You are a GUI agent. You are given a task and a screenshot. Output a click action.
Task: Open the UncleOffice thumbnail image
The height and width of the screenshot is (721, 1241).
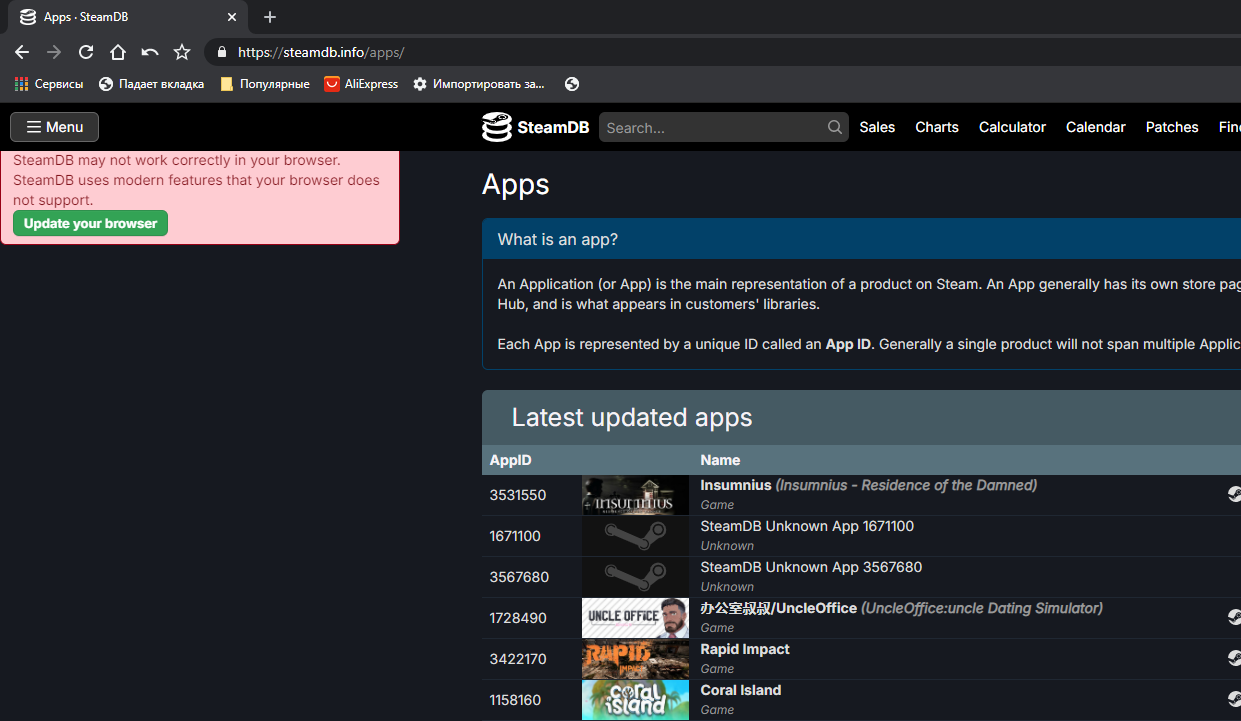click(x=635, y=618)
